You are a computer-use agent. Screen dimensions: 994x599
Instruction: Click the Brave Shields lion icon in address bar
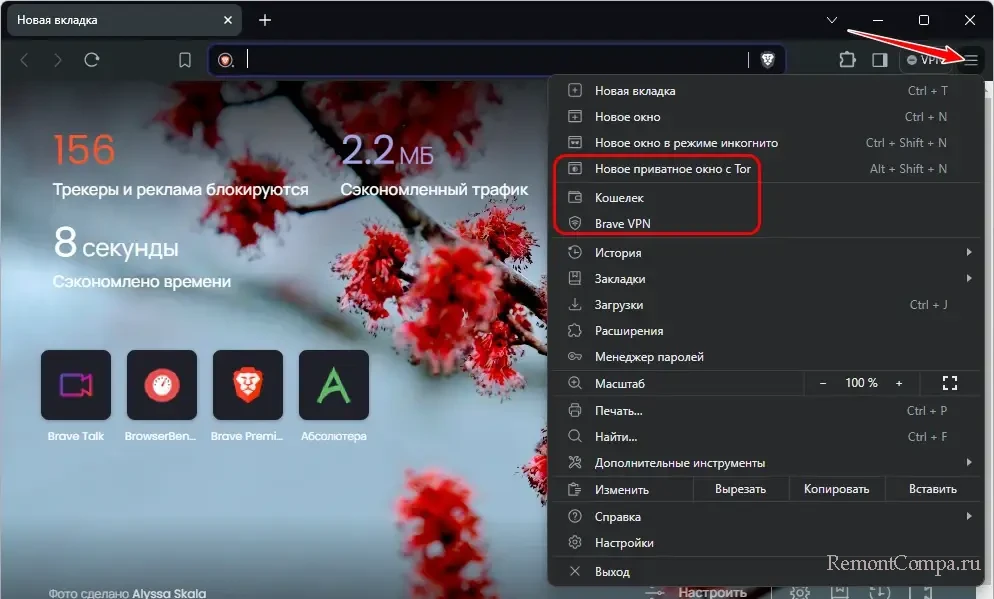point(767,60)
